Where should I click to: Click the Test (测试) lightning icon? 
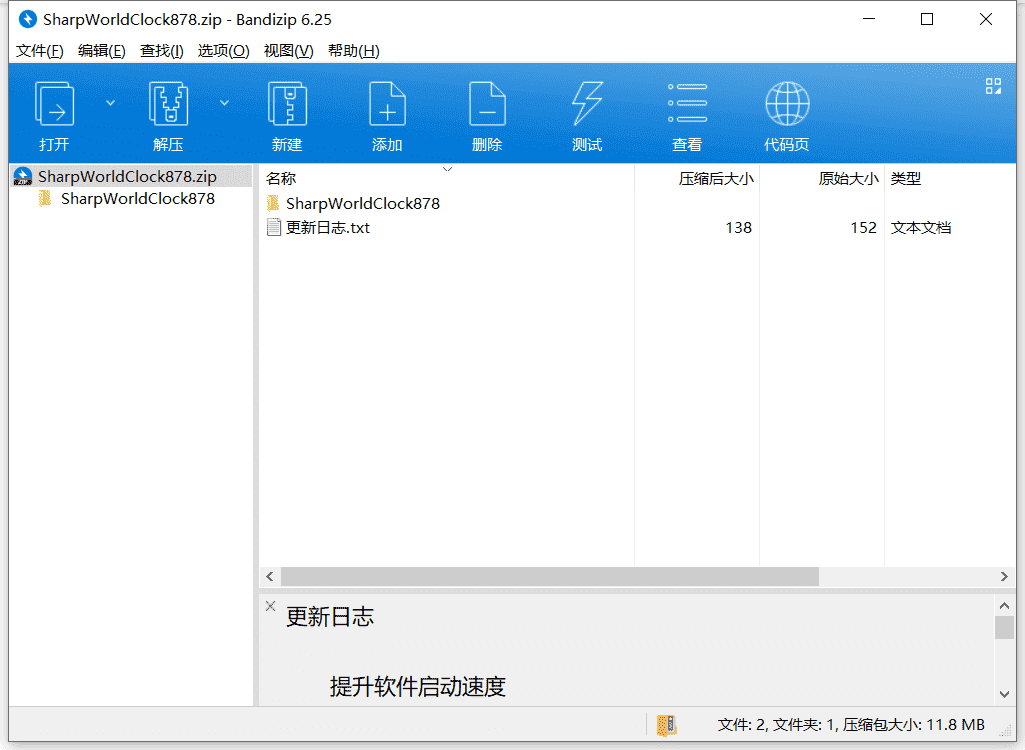[587, 103]
